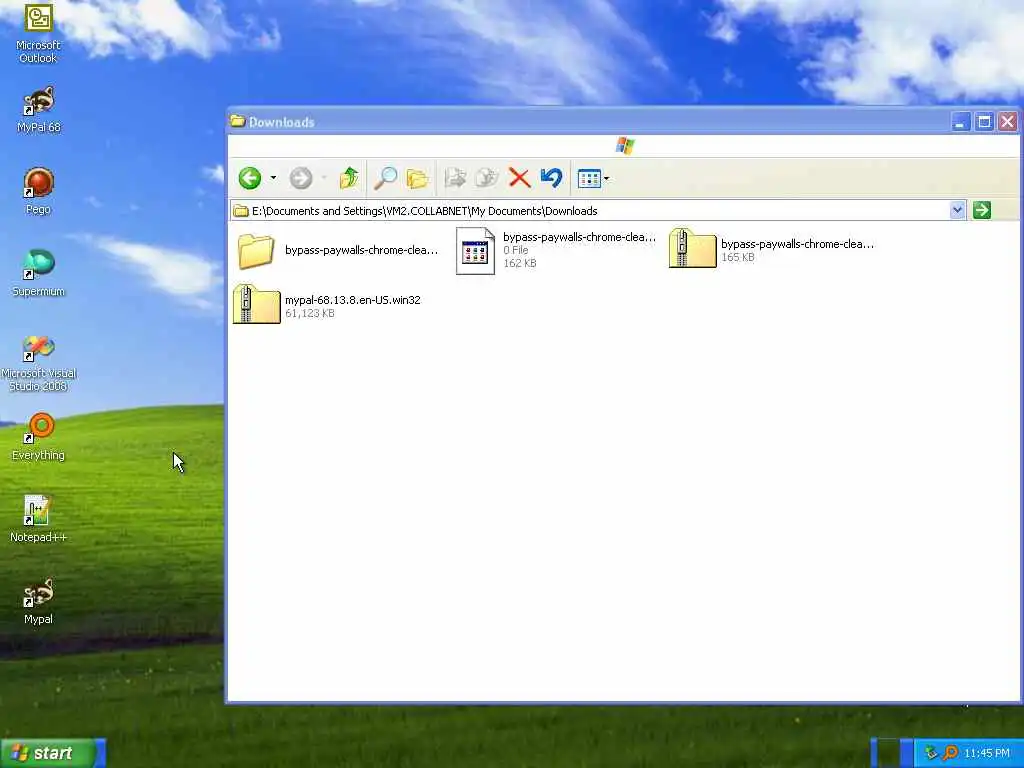Click the Microsoft Outlook desktop shortcut
The height and width of the screenshot is (768, 1024).
(x=38, y=34)
